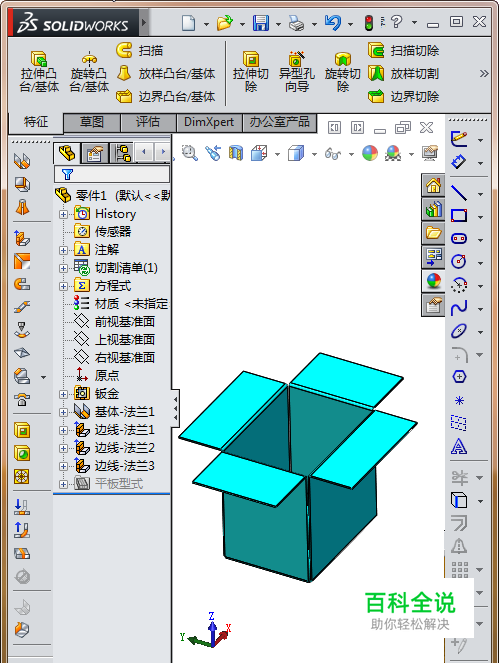This screenshot has height=663, width=499.
Task: Switch to the 评估 tab
Action: [148, 122]
